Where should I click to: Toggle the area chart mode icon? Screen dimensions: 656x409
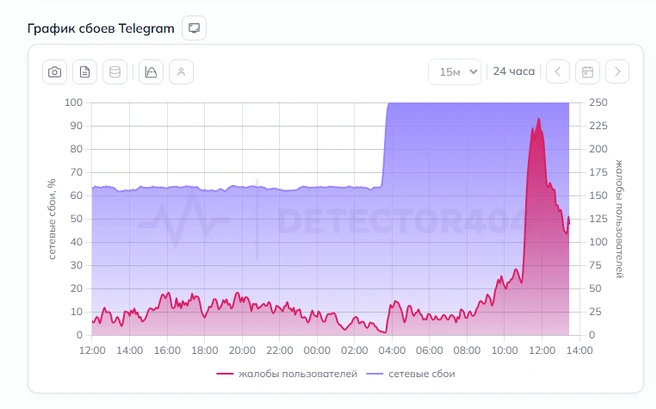click(151, 72)
